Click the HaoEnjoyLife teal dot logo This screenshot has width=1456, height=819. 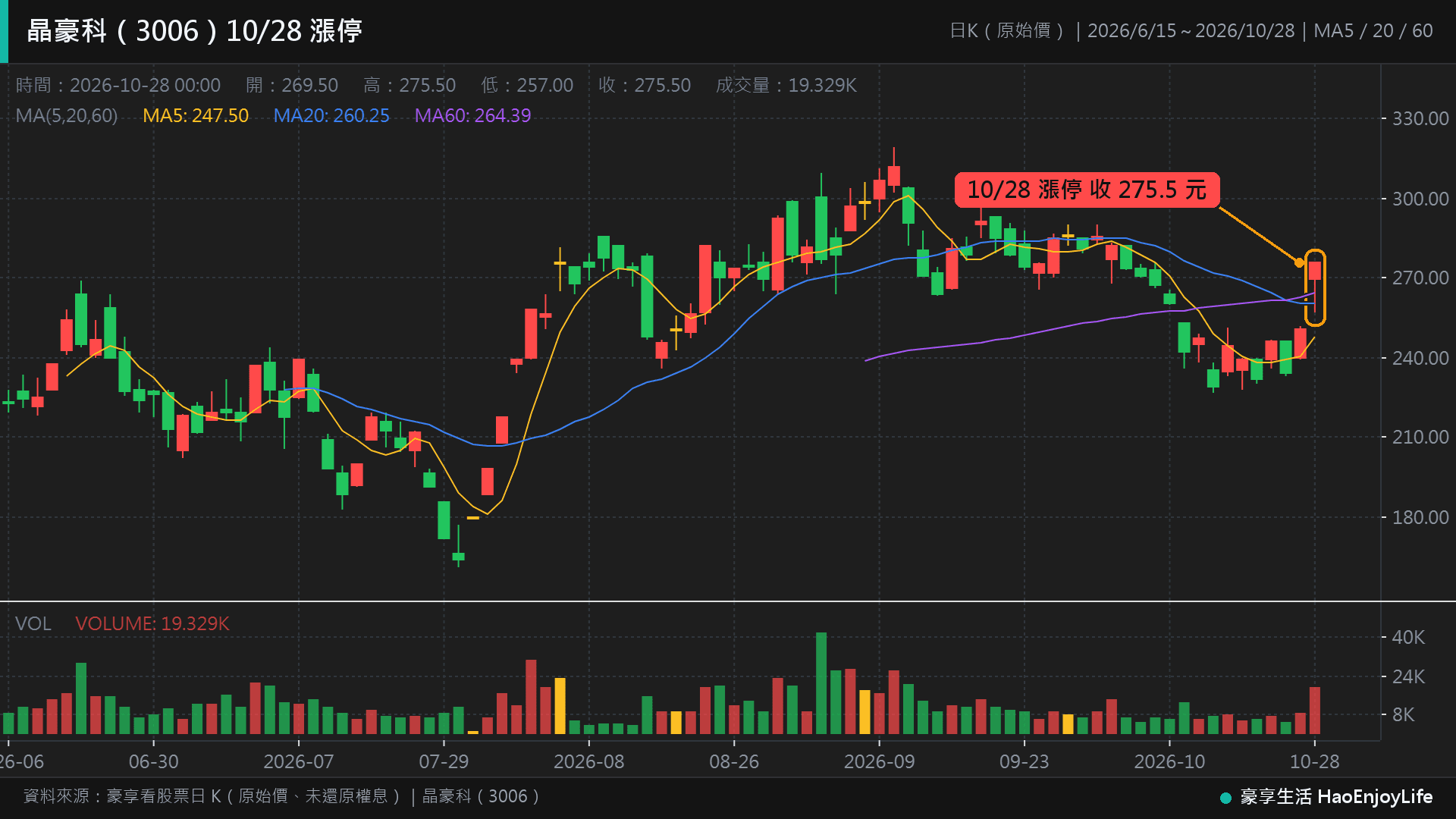[x=1225, y=798]
